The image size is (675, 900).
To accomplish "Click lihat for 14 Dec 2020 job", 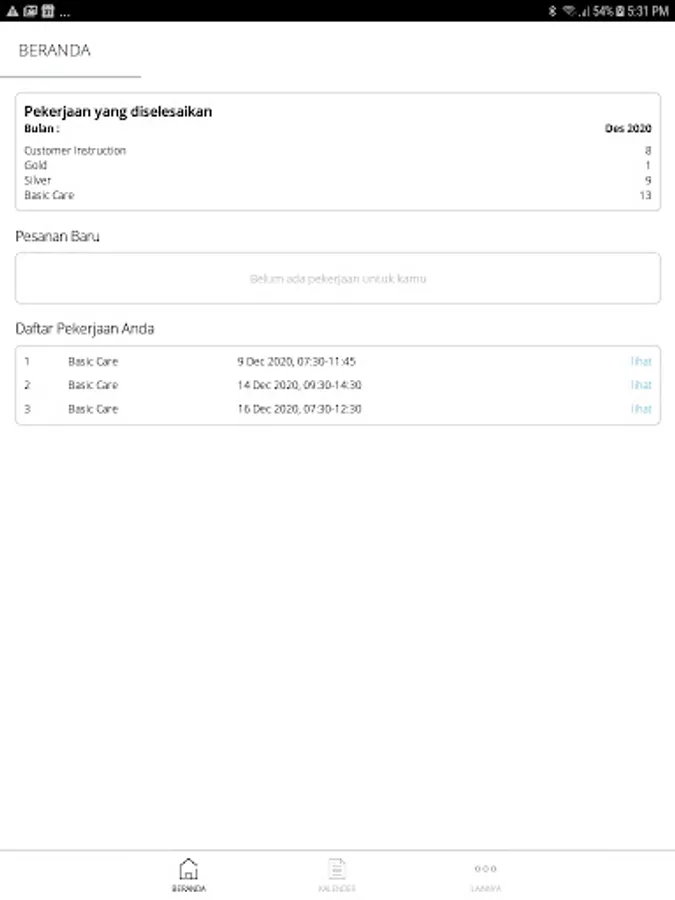I will tap(641, 385).
